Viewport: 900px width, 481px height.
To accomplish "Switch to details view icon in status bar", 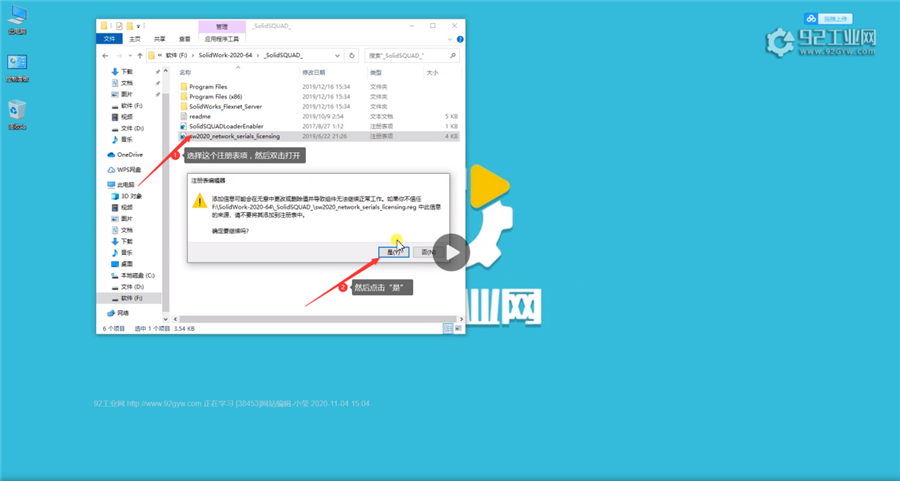I will click(x=448, y=328).
